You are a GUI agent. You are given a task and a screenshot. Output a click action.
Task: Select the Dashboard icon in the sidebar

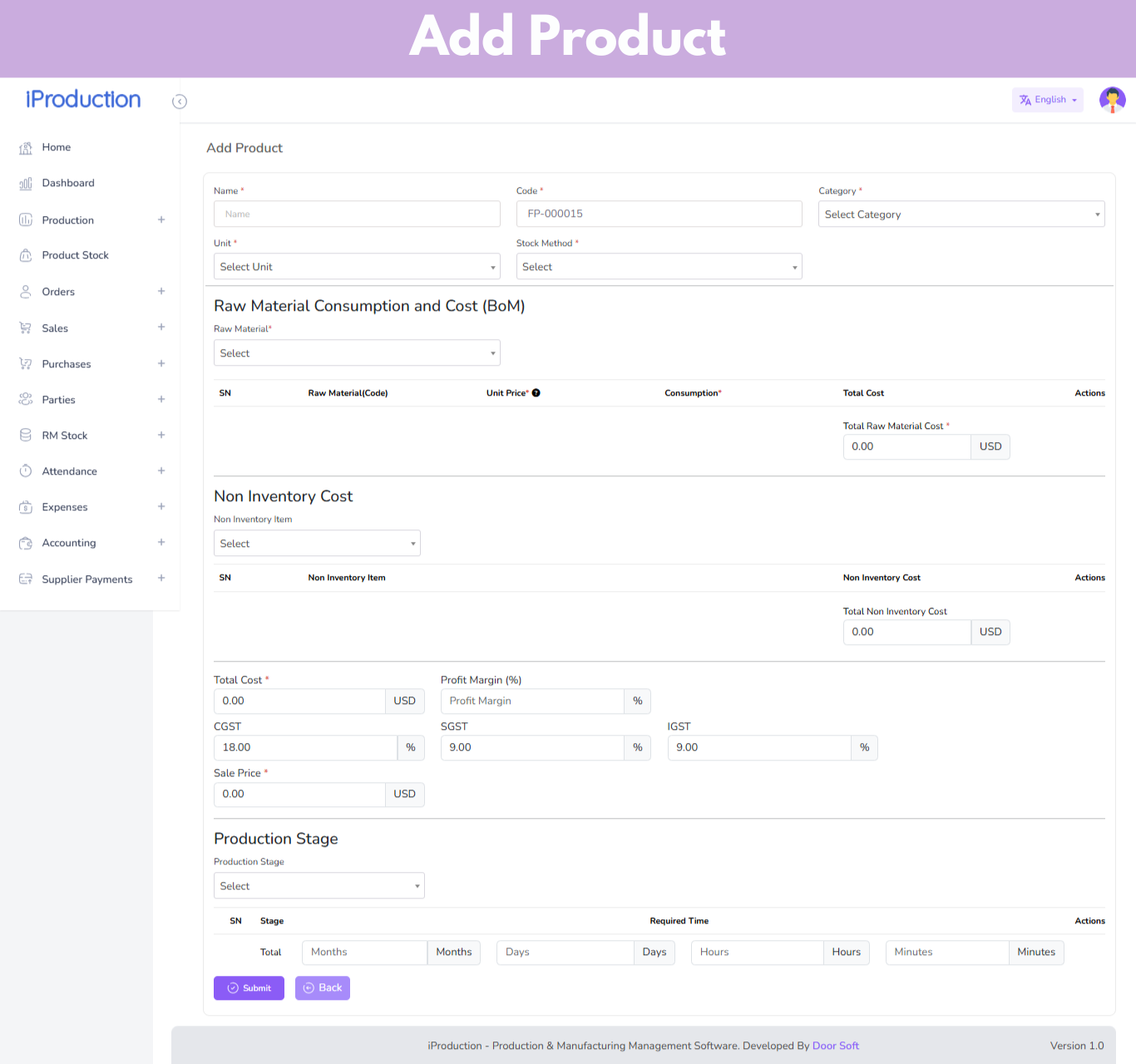pos(26,183)
